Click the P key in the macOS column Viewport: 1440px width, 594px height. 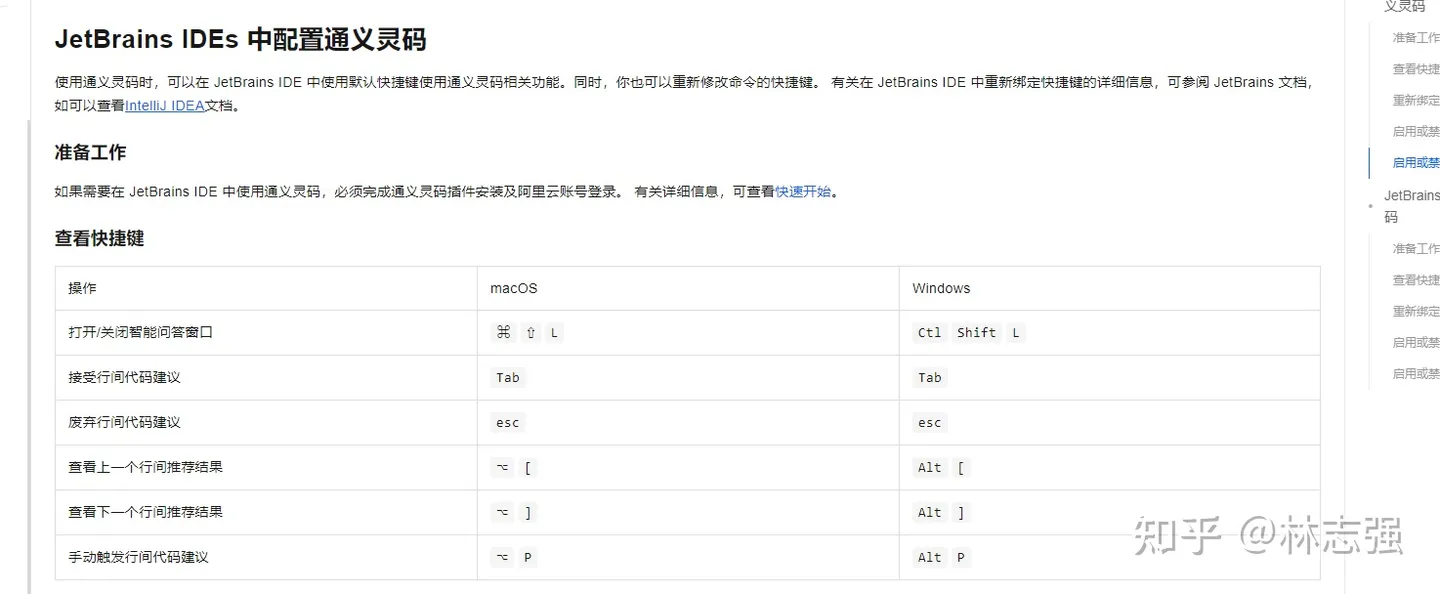click(x=528, y=558)
